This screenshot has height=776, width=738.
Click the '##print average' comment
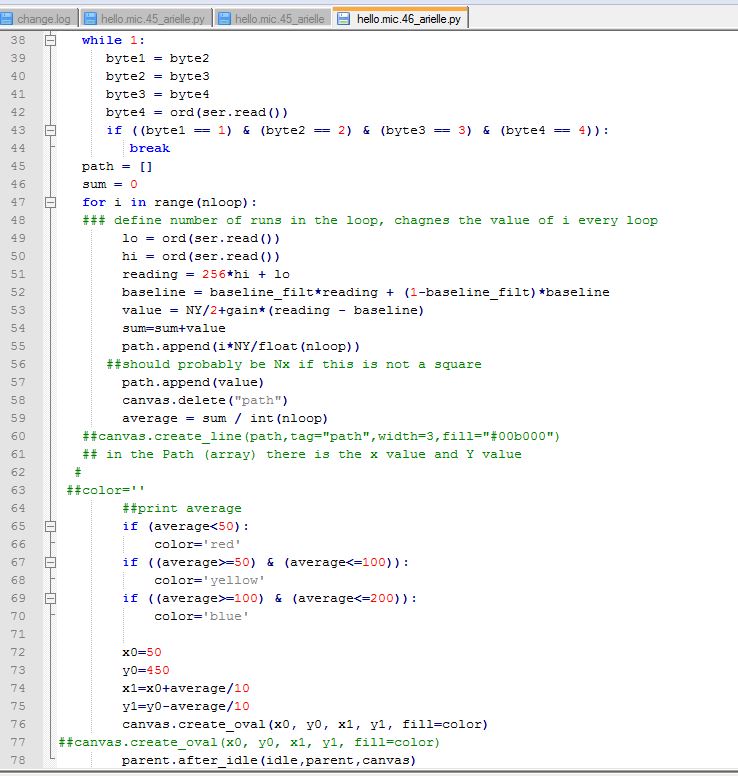(182, 508)
